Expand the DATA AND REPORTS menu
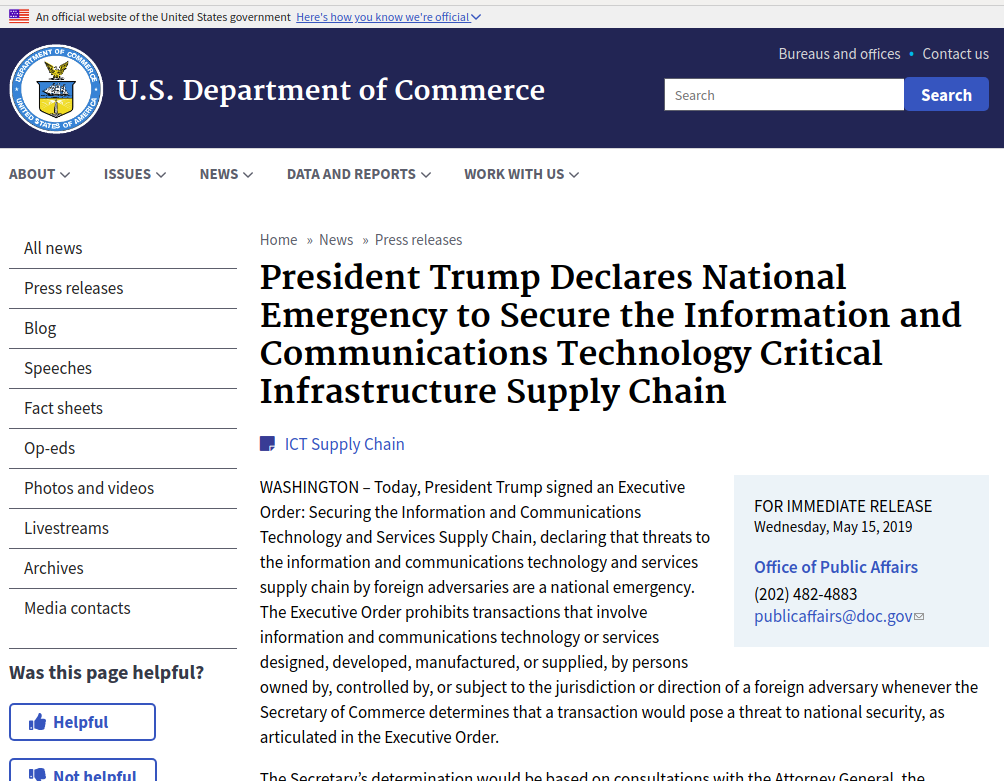 click(359, 174)
